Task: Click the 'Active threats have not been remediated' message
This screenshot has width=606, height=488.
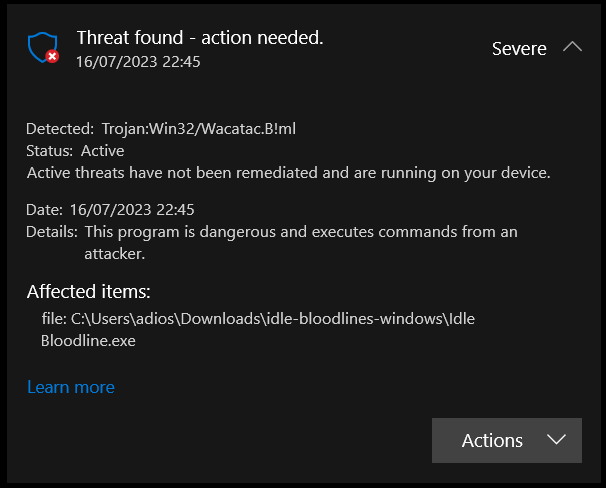Action: [x=288, y=173]
